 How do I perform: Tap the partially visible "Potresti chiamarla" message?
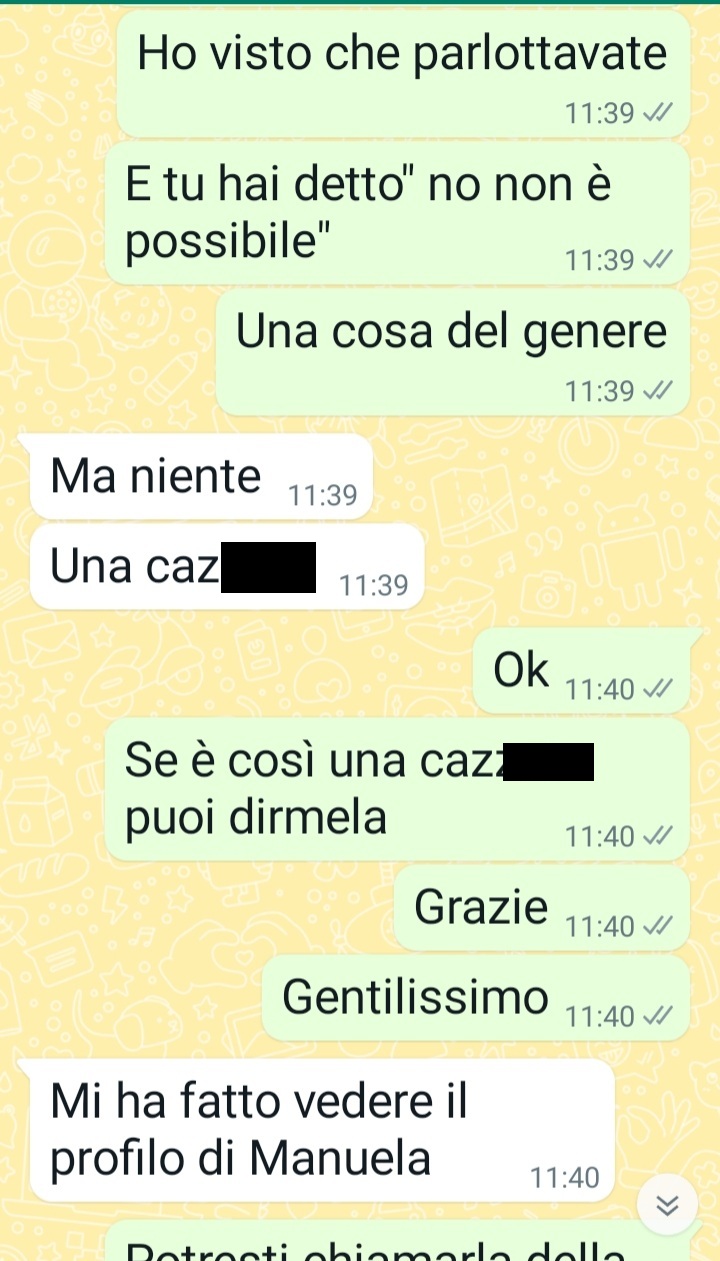pyautogui.click(x=397, y=1241)
